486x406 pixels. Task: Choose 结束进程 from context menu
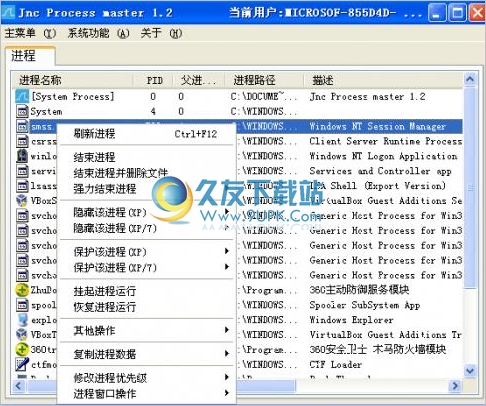click(147, 157)
